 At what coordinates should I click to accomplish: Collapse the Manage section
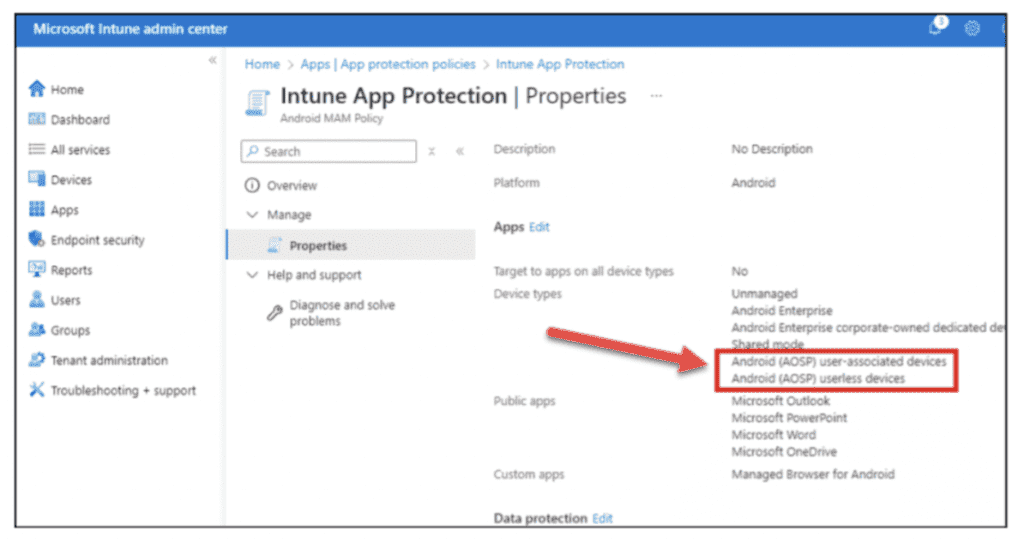click(252, 215)
